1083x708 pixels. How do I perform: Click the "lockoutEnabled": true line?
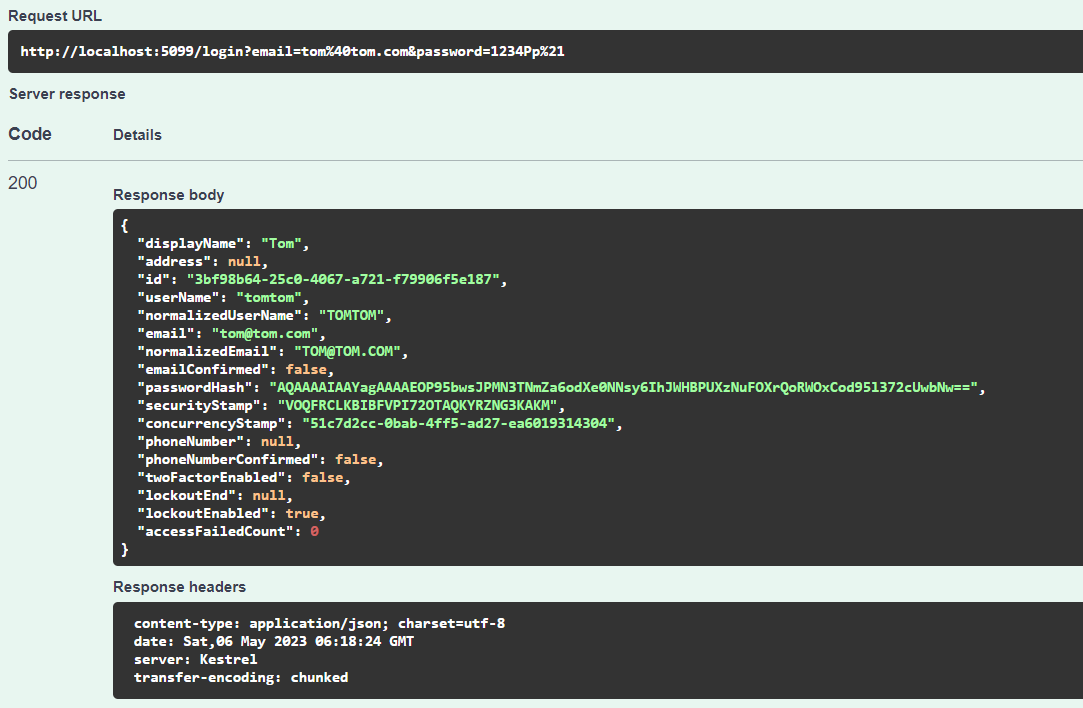click(231, 513)
